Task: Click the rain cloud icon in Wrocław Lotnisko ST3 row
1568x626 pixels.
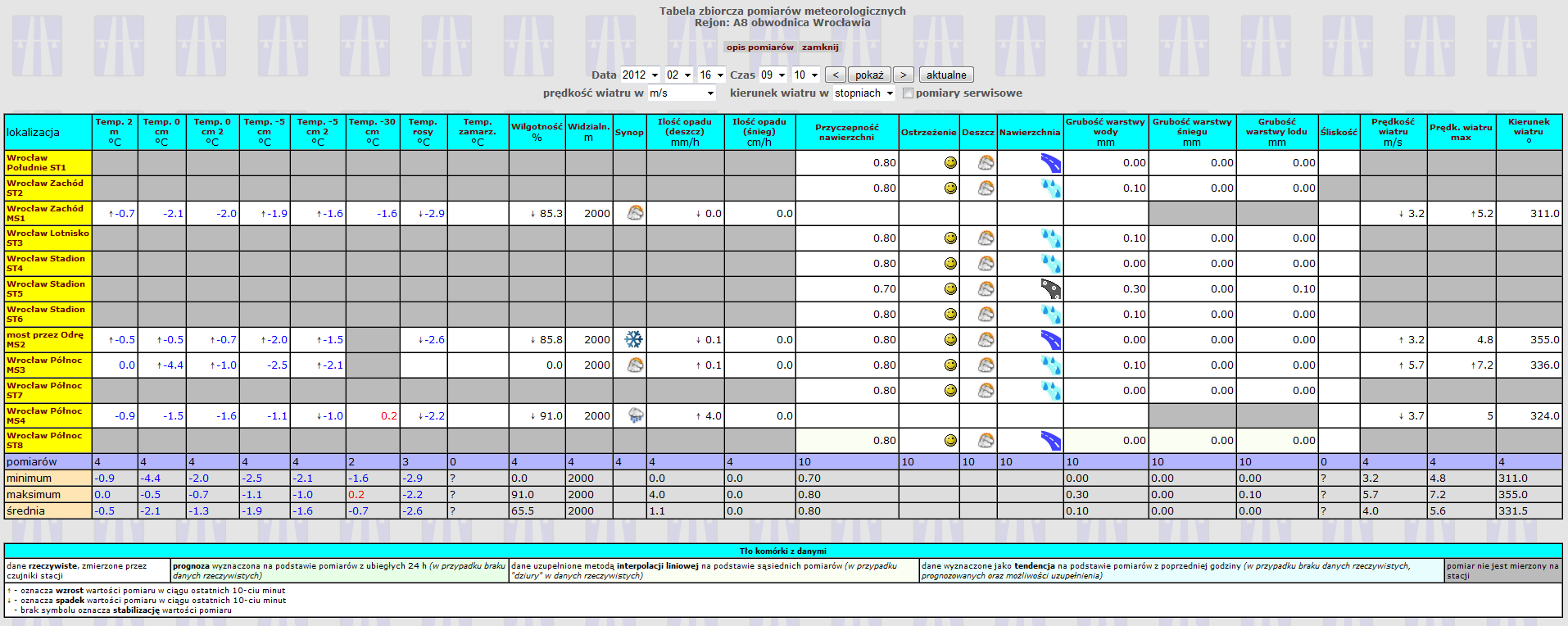Action: pyautogui.click(x=986, y=238)
